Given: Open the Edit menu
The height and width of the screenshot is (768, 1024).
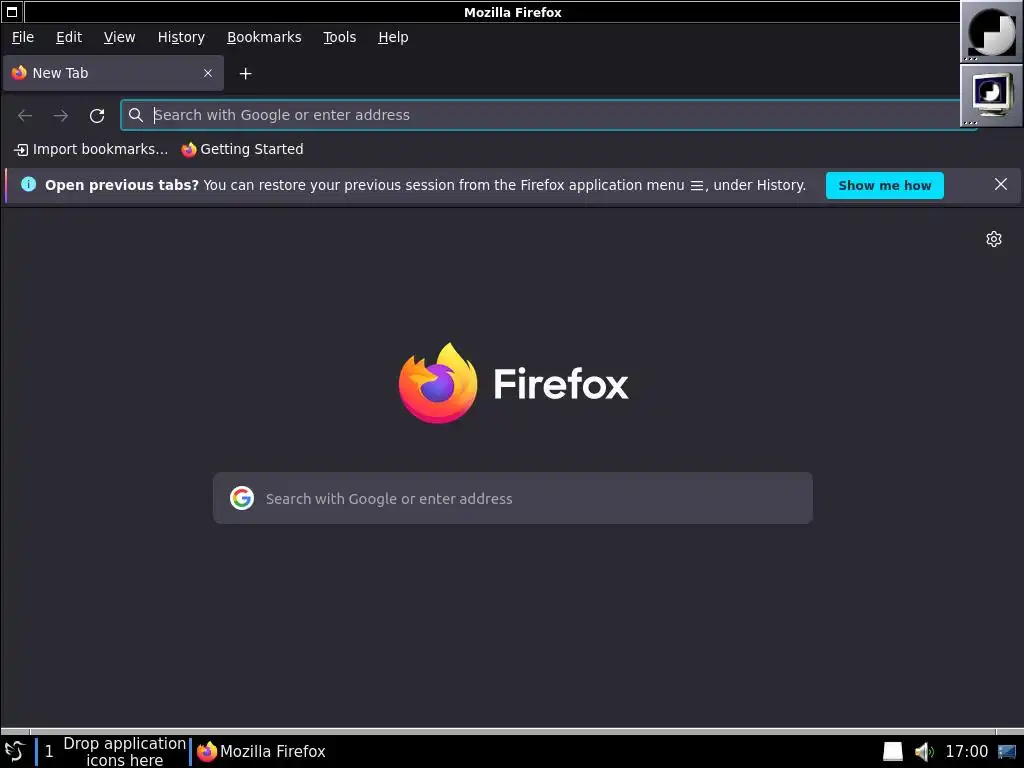Looking at the screenshot, I should coord(69,37).
